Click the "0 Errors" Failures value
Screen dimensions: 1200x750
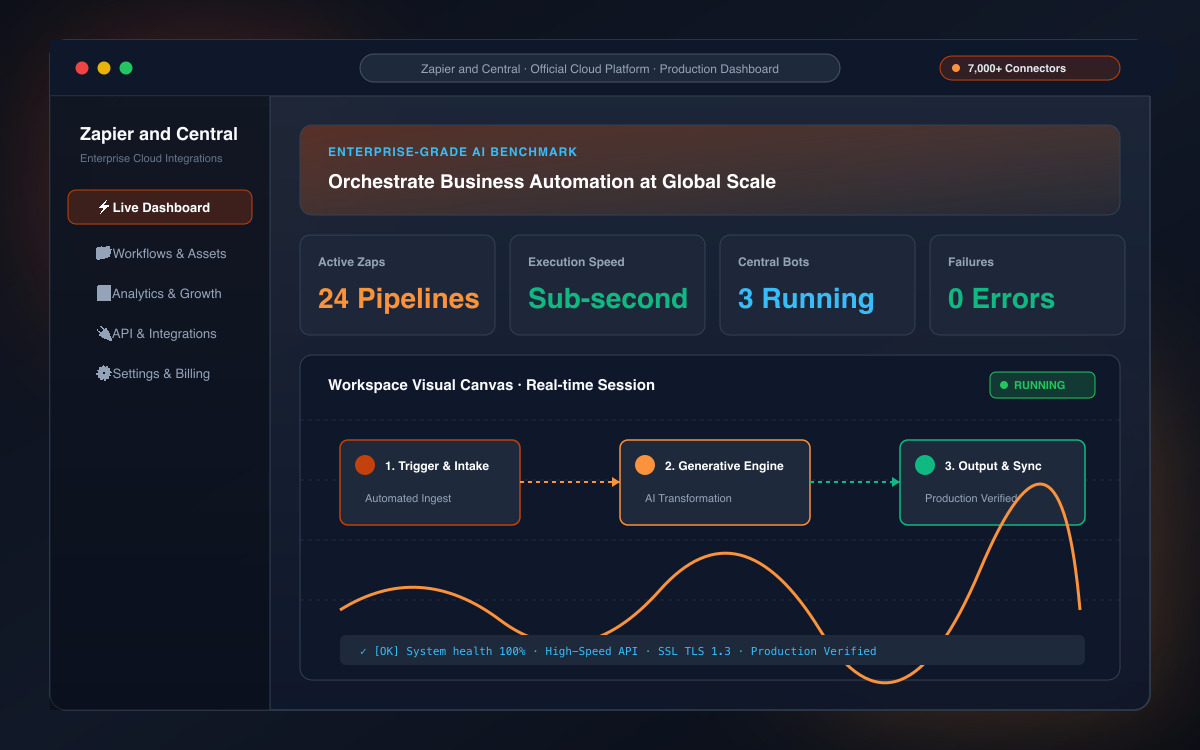(x=1001, y=299)
